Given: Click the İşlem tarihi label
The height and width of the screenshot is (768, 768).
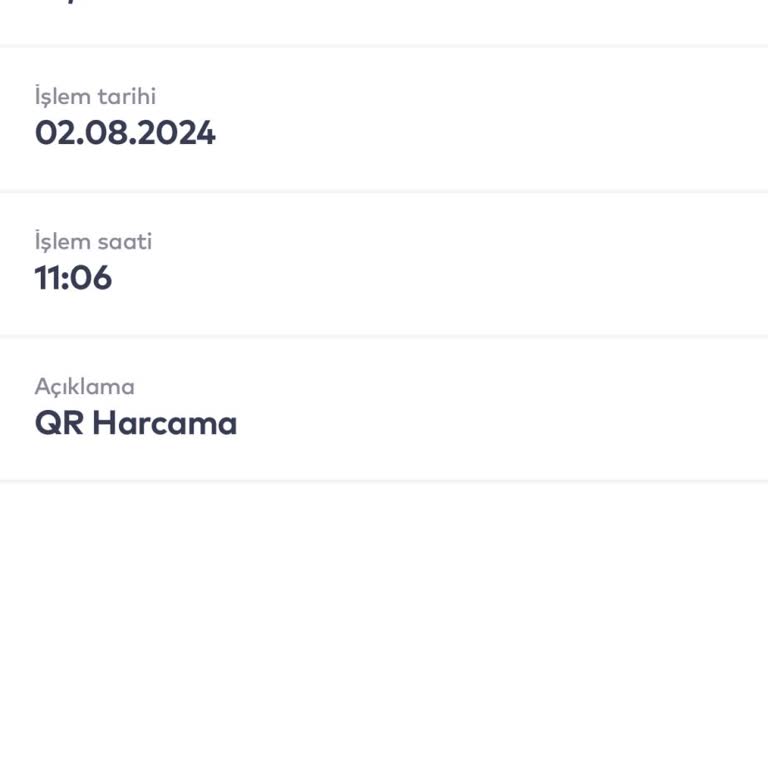Looking at the screenshot, I should point(95,97).
